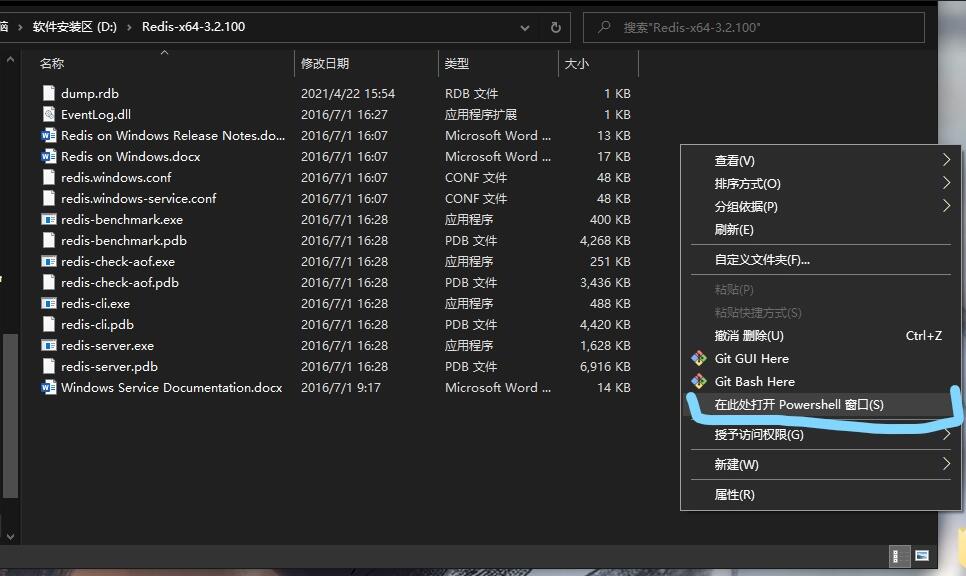The width and height of the screenshot is (966, 576).
Task: Click the EventLog.dll file icon
Action: (x=49, y=114)
